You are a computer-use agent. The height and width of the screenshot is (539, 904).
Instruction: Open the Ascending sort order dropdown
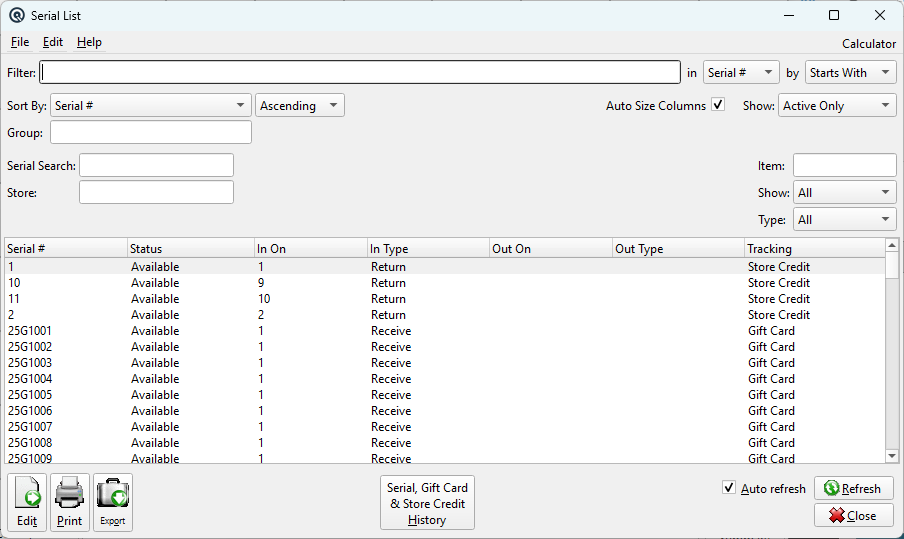(x=300, y=105)
